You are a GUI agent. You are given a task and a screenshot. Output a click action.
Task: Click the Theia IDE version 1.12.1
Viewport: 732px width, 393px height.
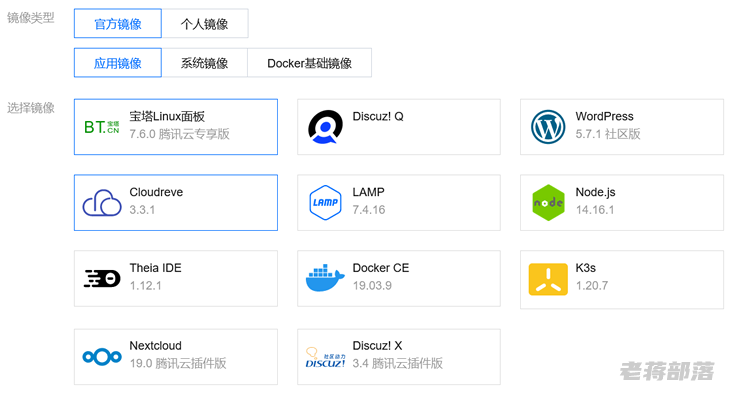tap(145, 285)
